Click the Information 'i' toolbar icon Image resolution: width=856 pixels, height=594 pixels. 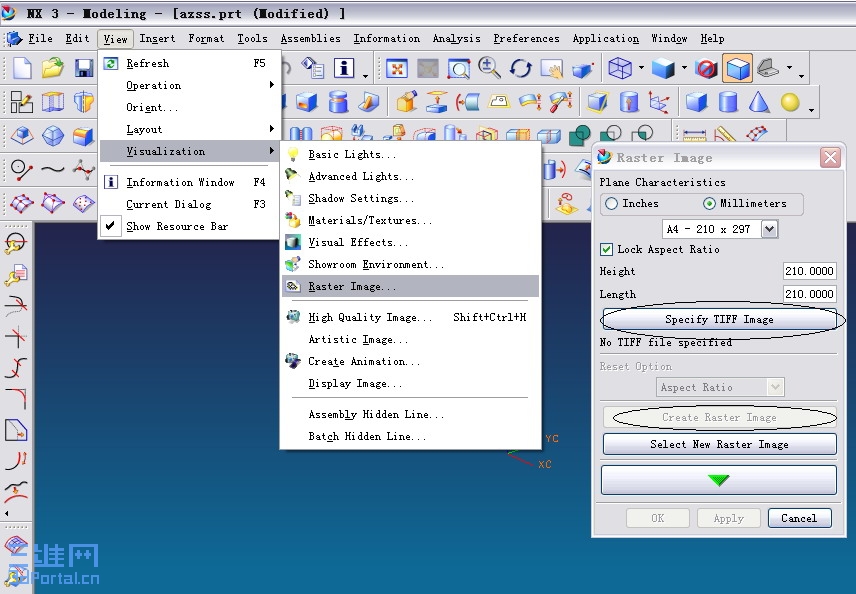(x=344, y=68)
